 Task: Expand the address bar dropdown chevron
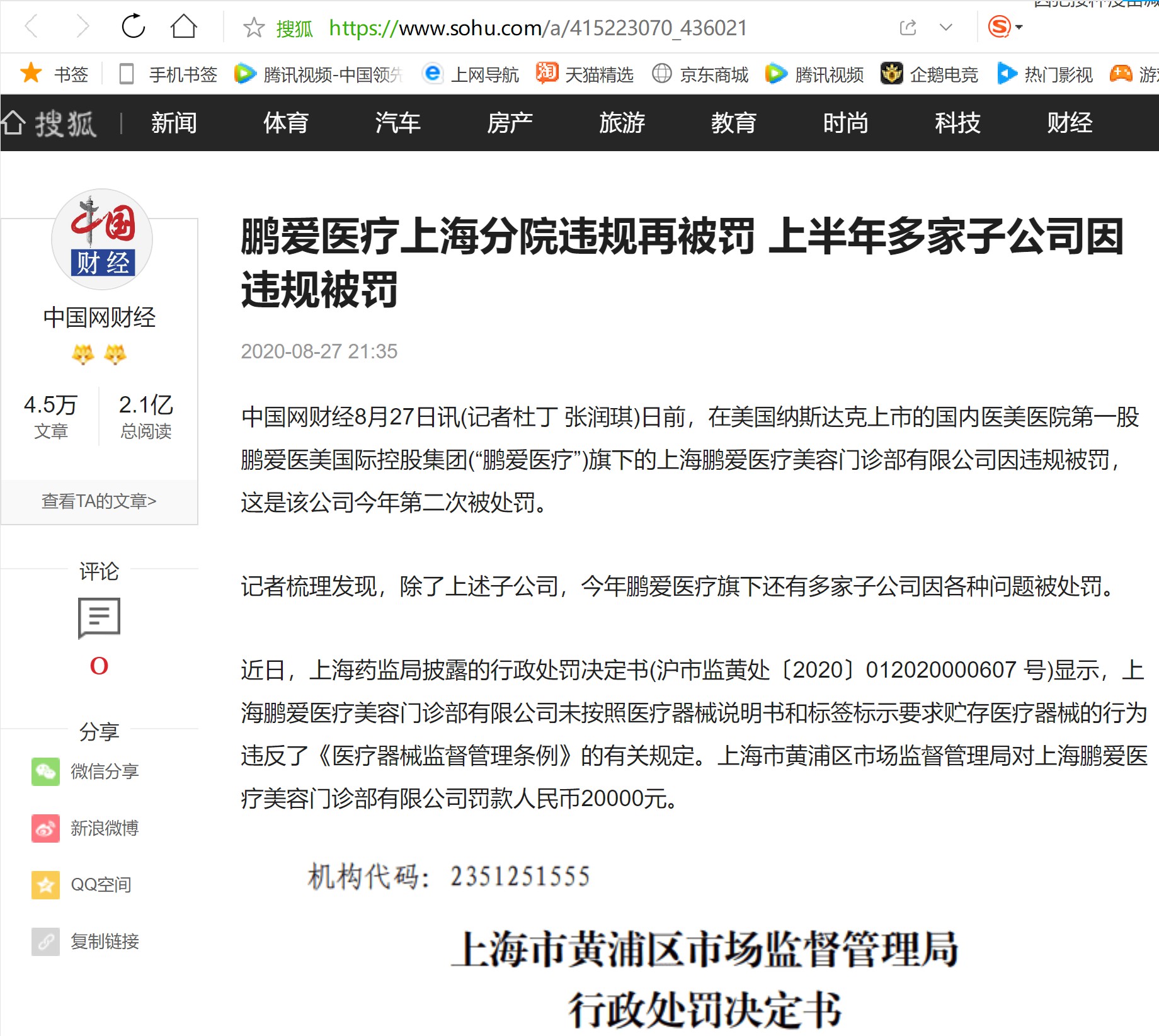pyautogui.click(x=945, y=28)
